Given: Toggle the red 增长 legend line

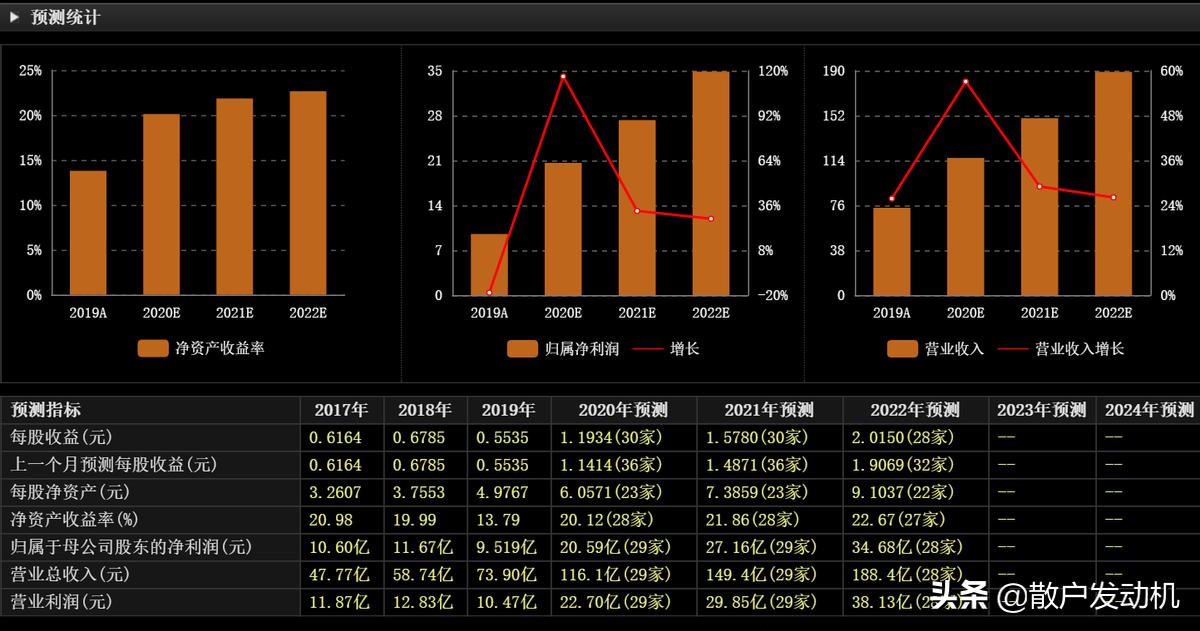Looking at the screenshot, I should [x=648, y=349].
